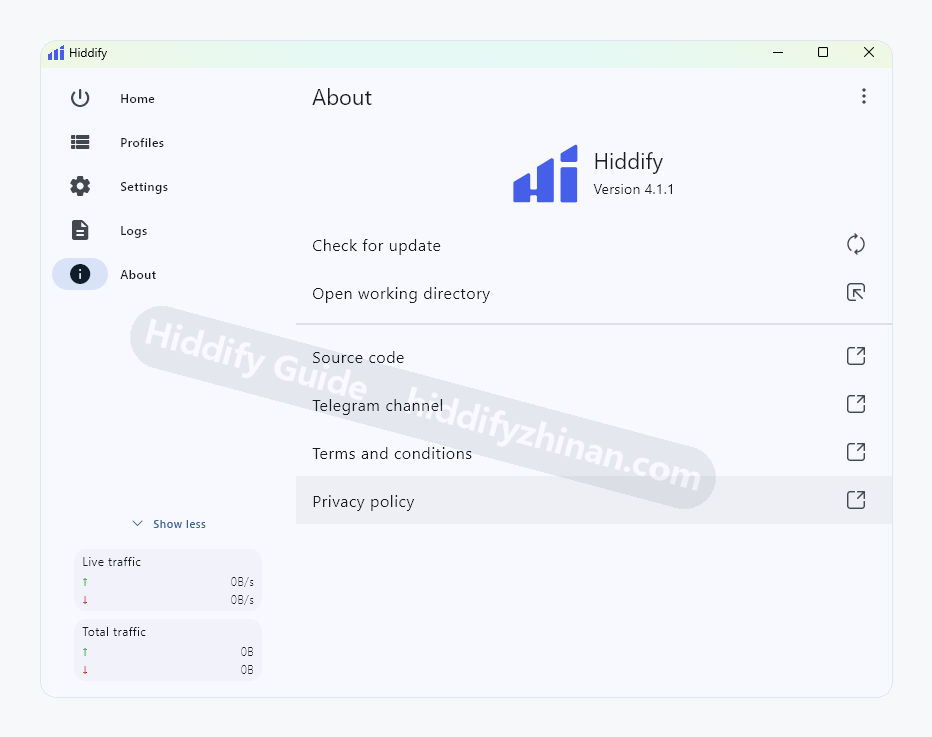932x737 pixels.
Task: Close the Hiddify window
Action: 869,52
